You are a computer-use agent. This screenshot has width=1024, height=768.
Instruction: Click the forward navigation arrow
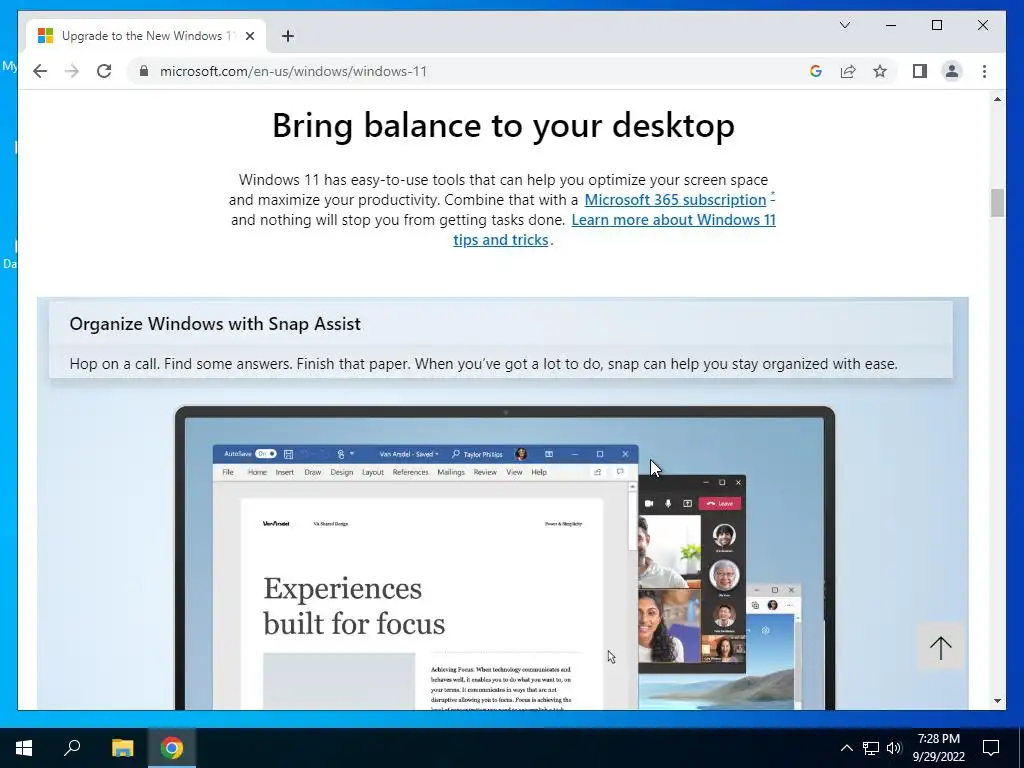[72, 71]
